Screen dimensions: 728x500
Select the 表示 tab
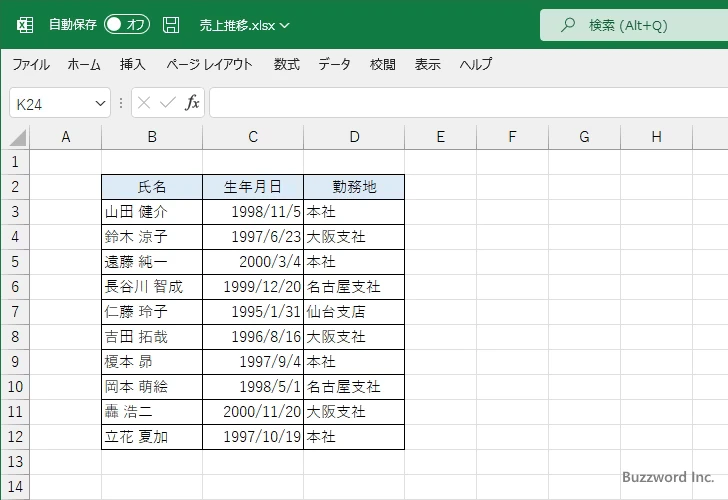click(x=428, y=64)
